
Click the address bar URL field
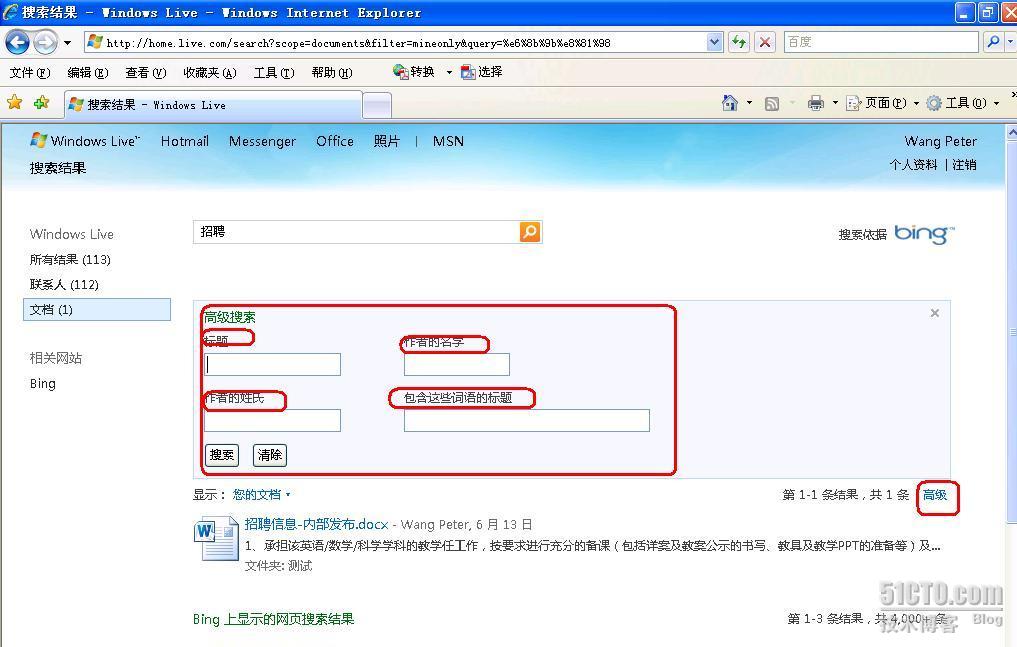click(x=396, y=43)
